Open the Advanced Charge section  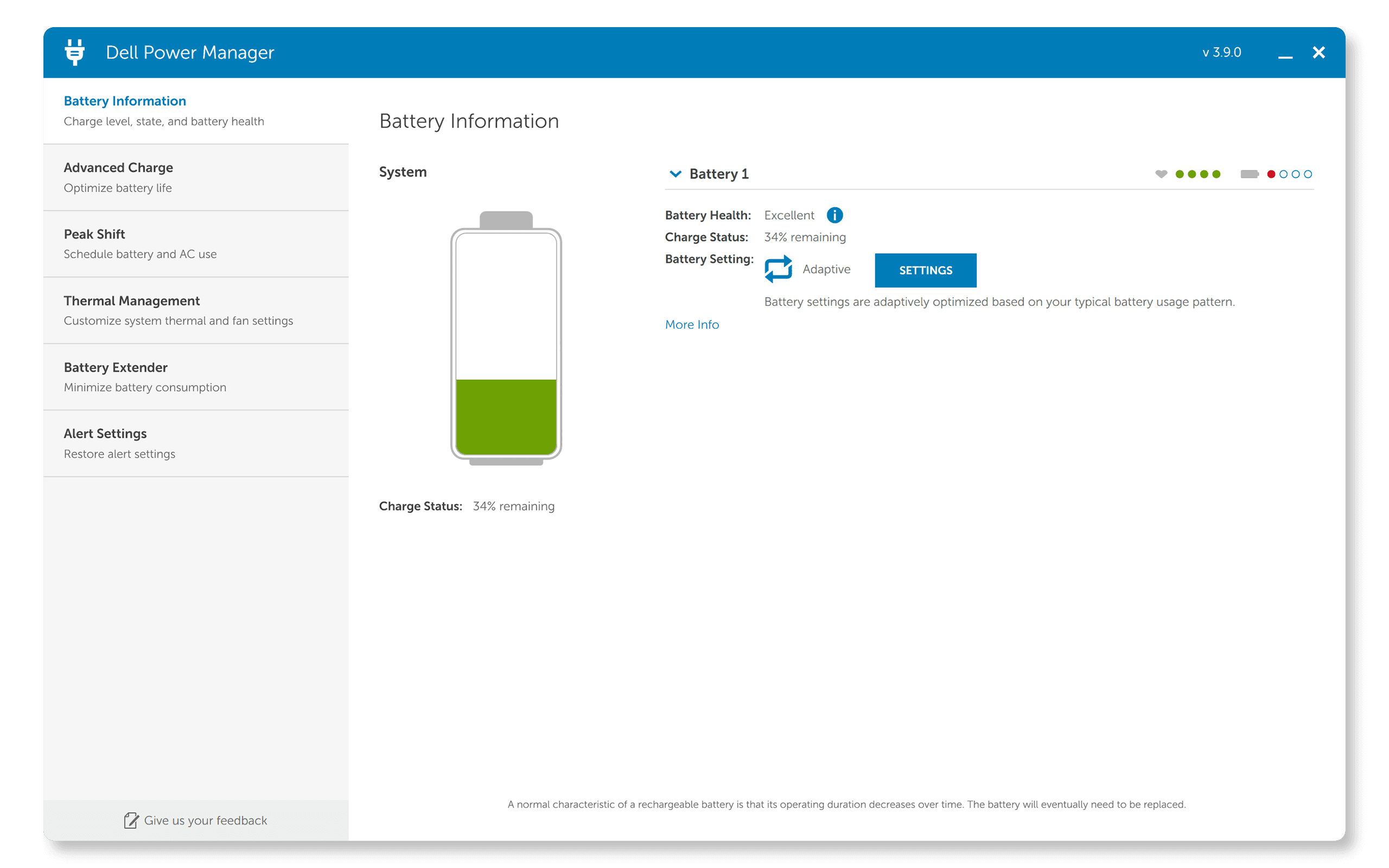[196, 177]
